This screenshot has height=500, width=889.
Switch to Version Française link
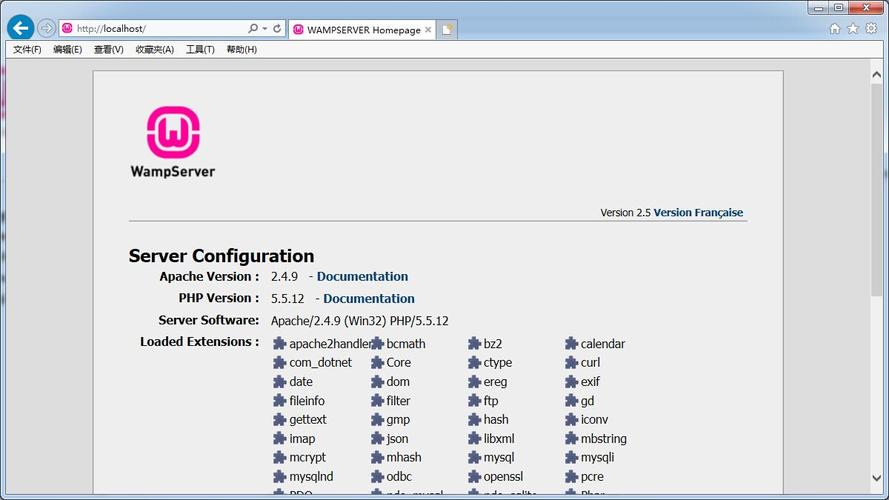tap(698, 213)
